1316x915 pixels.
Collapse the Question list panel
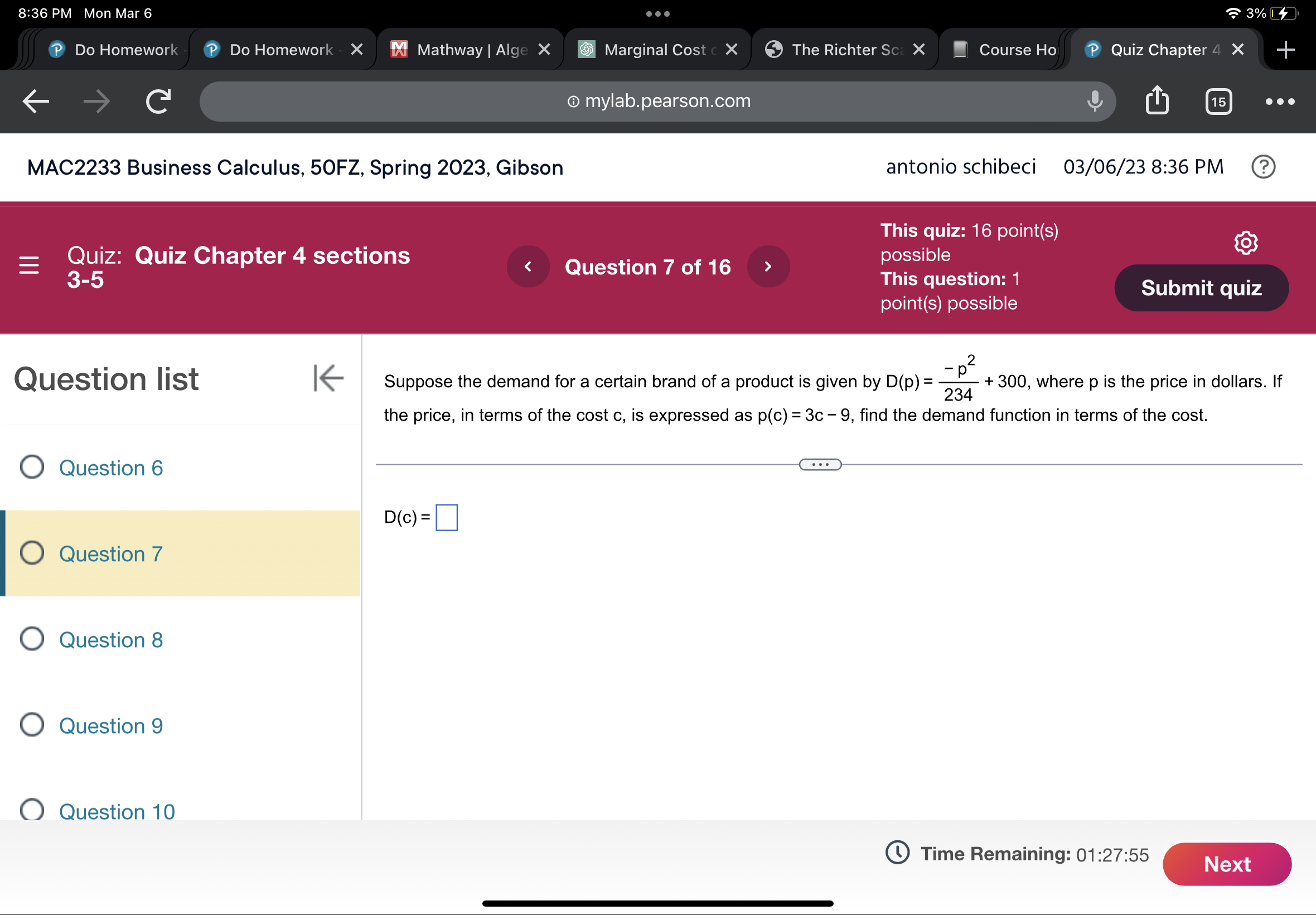(x=328, y=378)
